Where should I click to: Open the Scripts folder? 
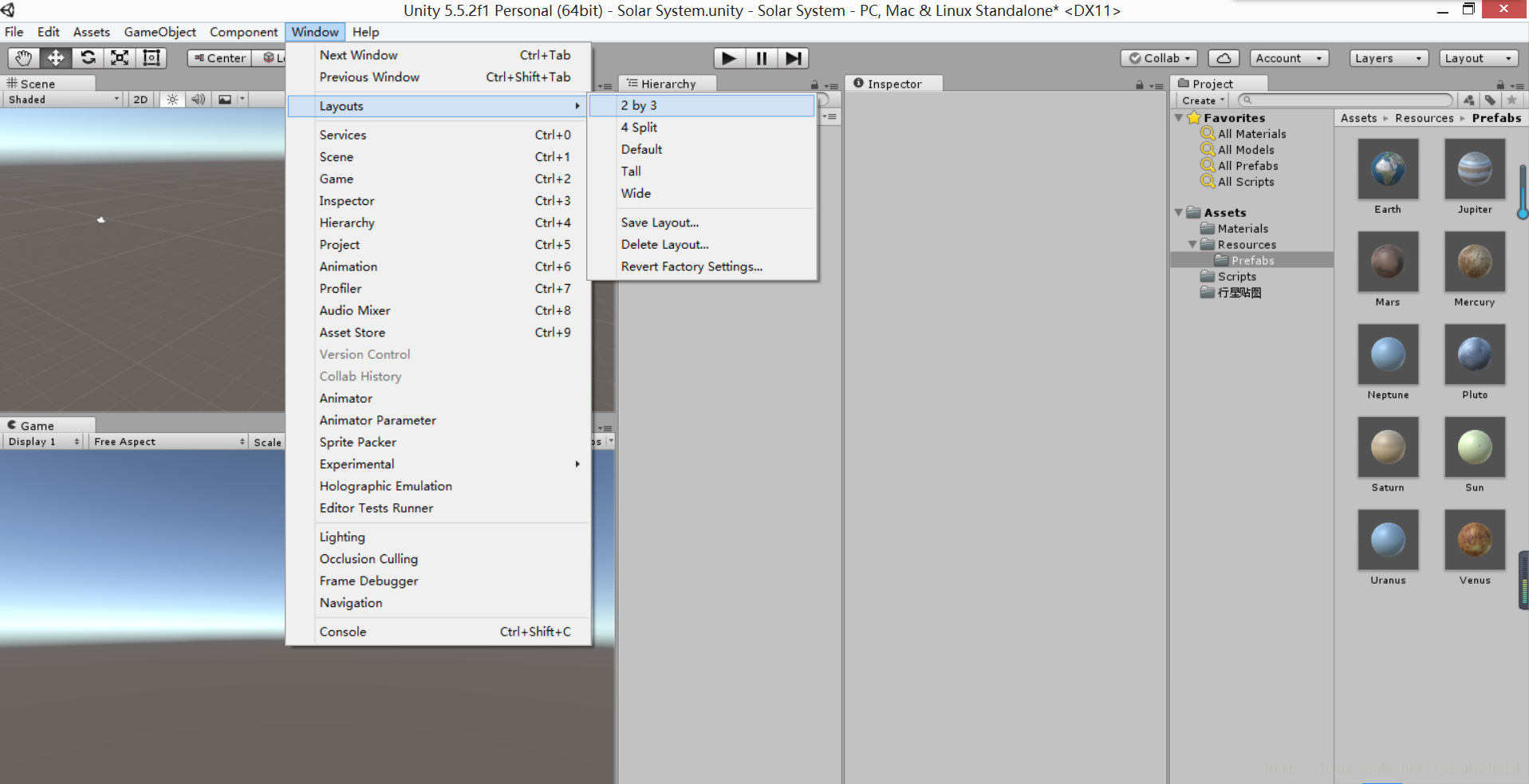point(1236,277)
